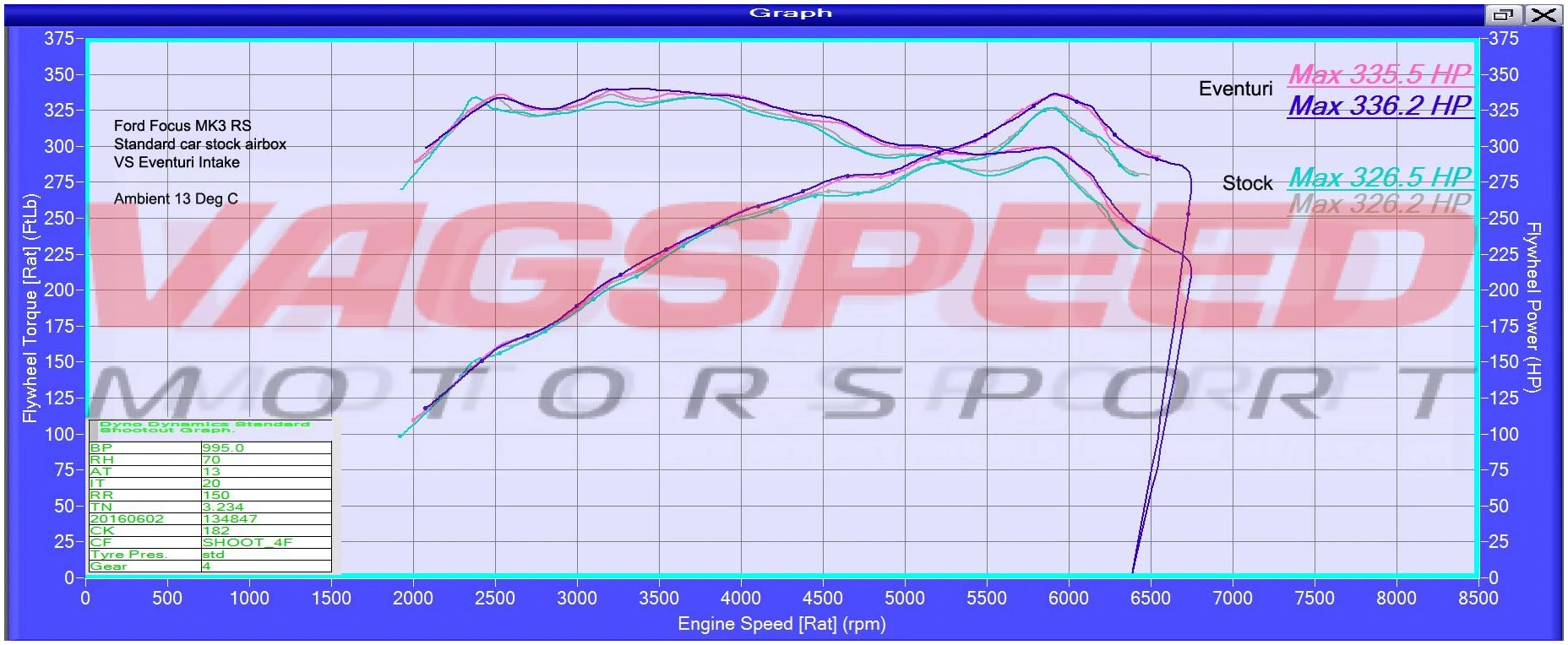This screenshot has height=645, width=1568.
Task: Click the "Tyre Pres." label in the table
Action: click(128, 555)
